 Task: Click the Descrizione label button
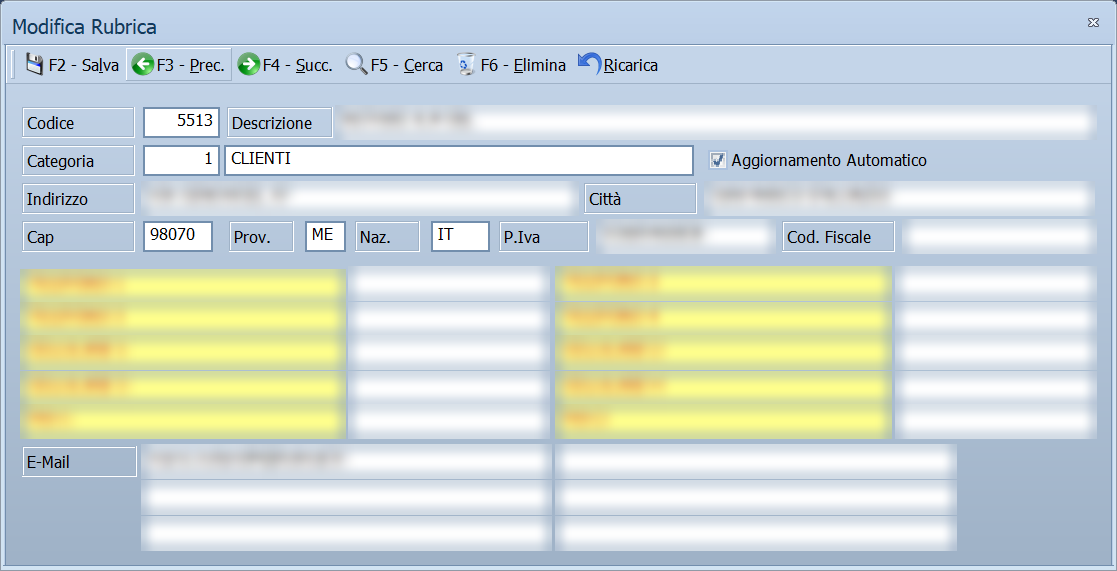(280, 122)
